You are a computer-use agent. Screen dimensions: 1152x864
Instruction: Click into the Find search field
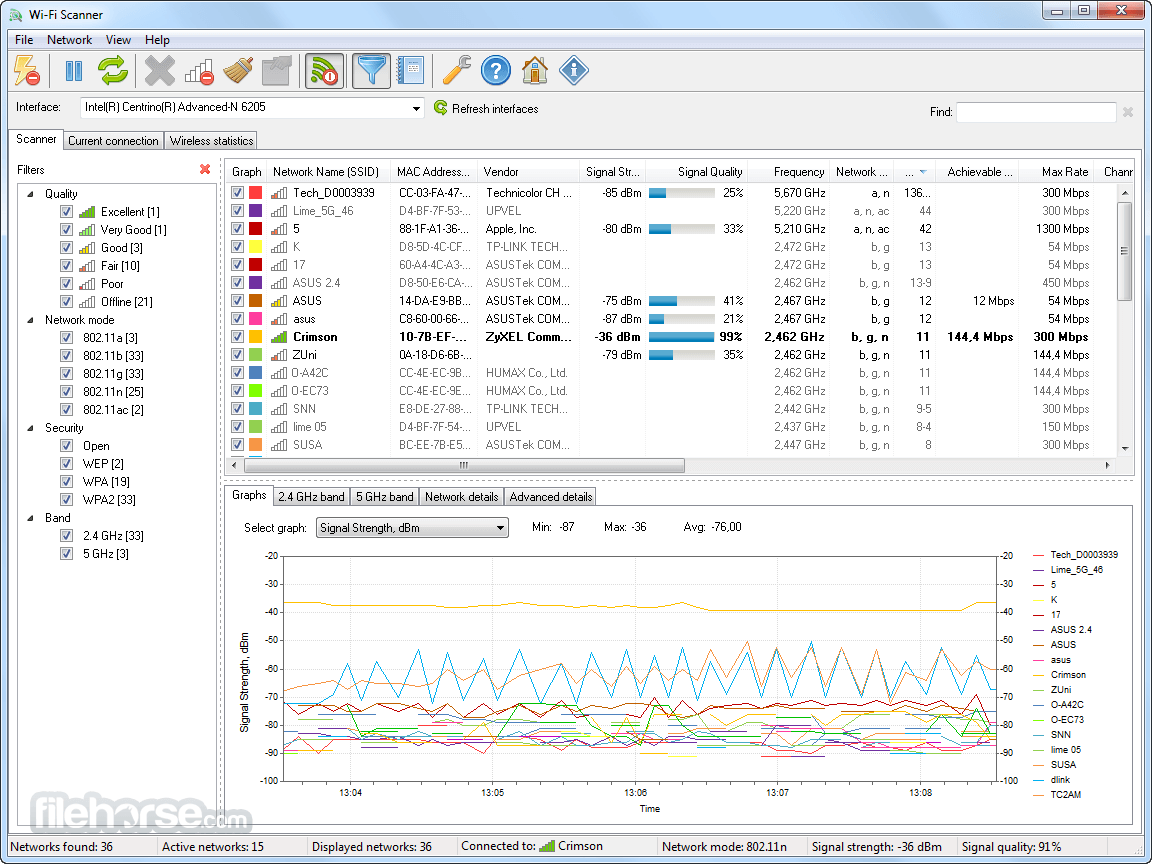[x=1036, y=112]
